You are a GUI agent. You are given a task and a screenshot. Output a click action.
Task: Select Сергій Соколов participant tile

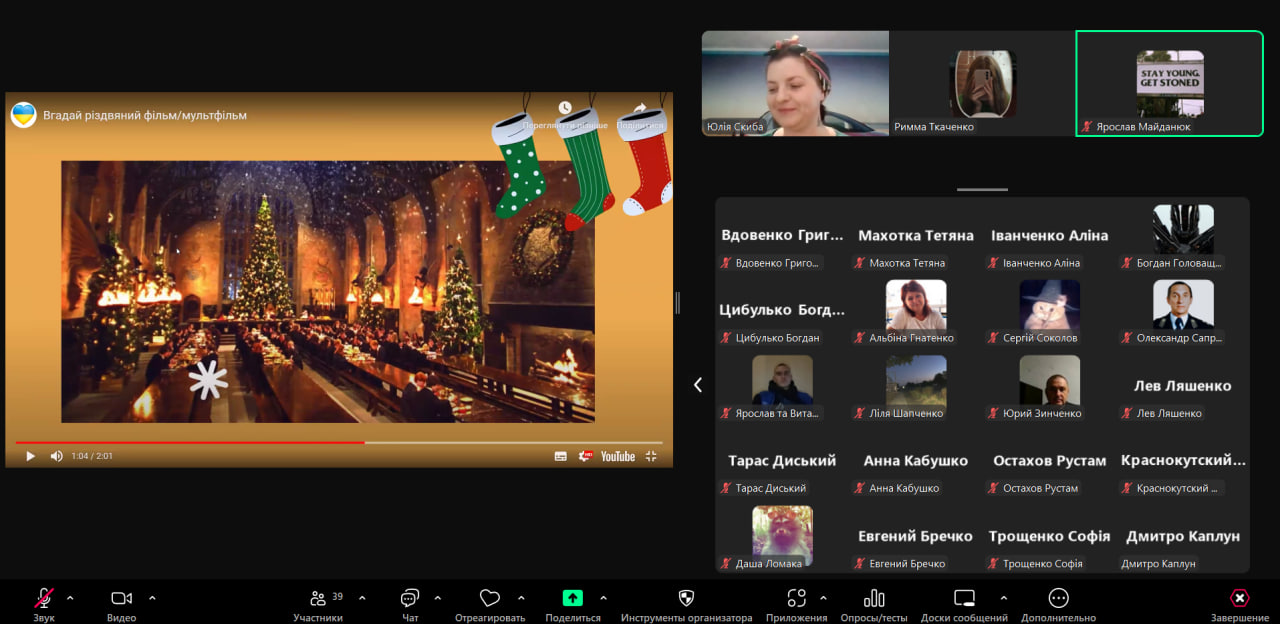[1049, 311]
